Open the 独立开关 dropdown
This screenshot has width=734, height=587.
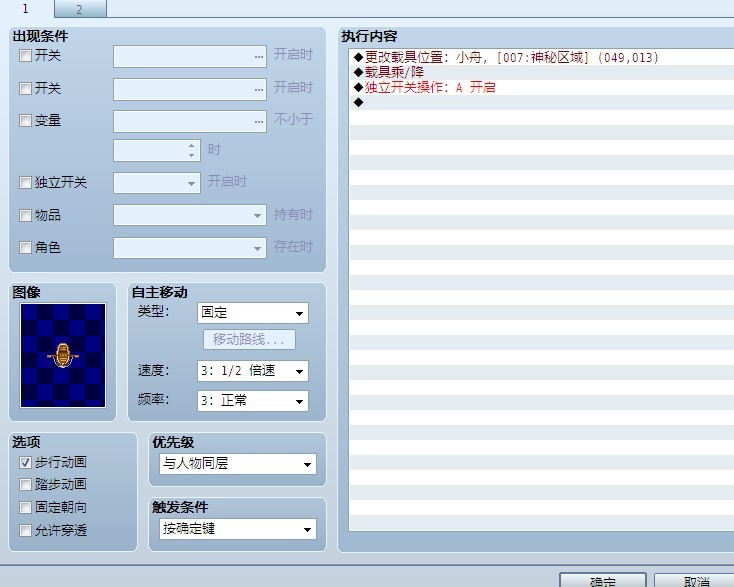coord(157,183)
